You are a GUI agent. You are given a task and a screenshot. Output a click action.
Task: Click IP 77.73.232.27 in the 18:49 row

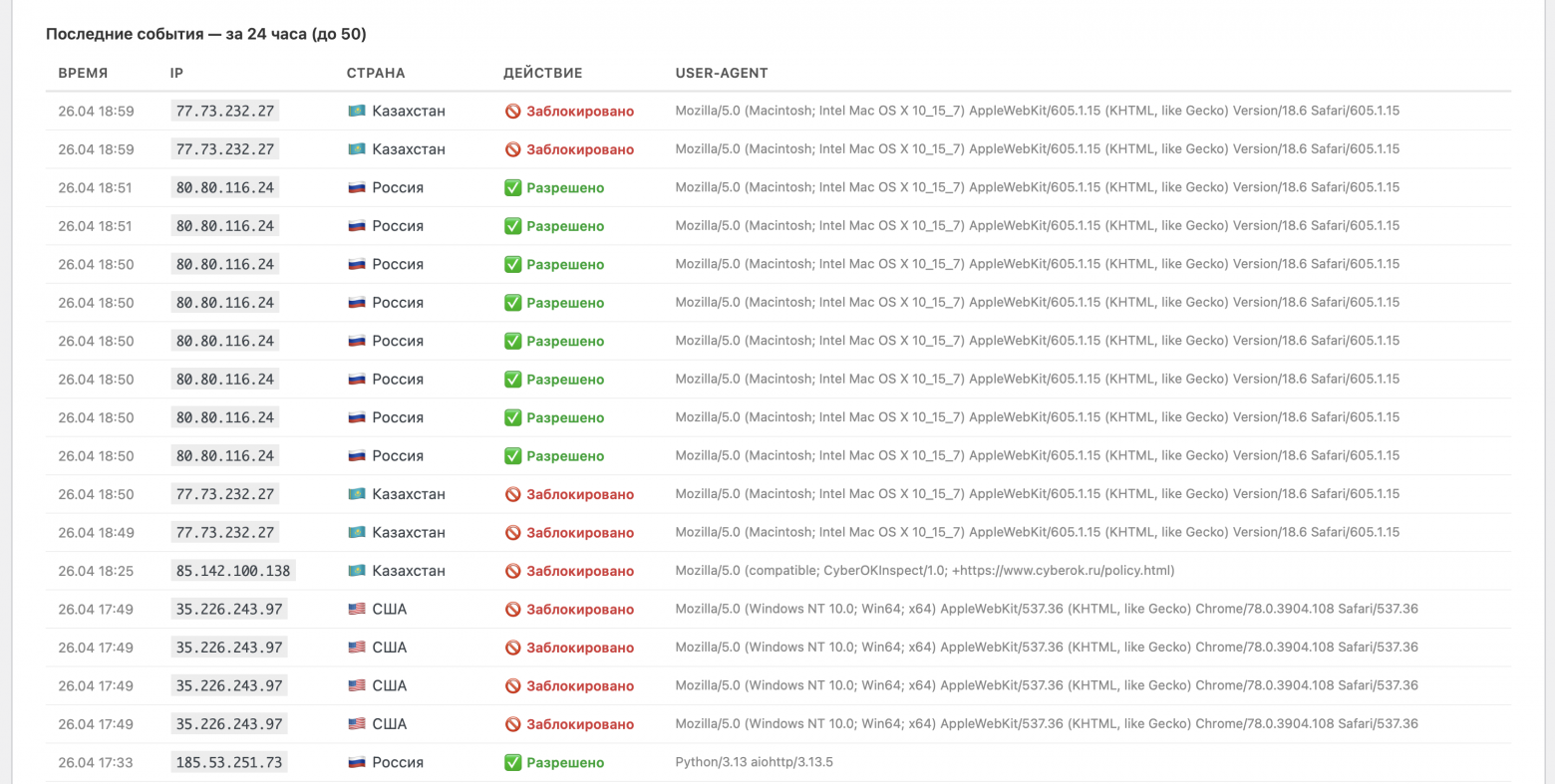click(x=225, y=533)
